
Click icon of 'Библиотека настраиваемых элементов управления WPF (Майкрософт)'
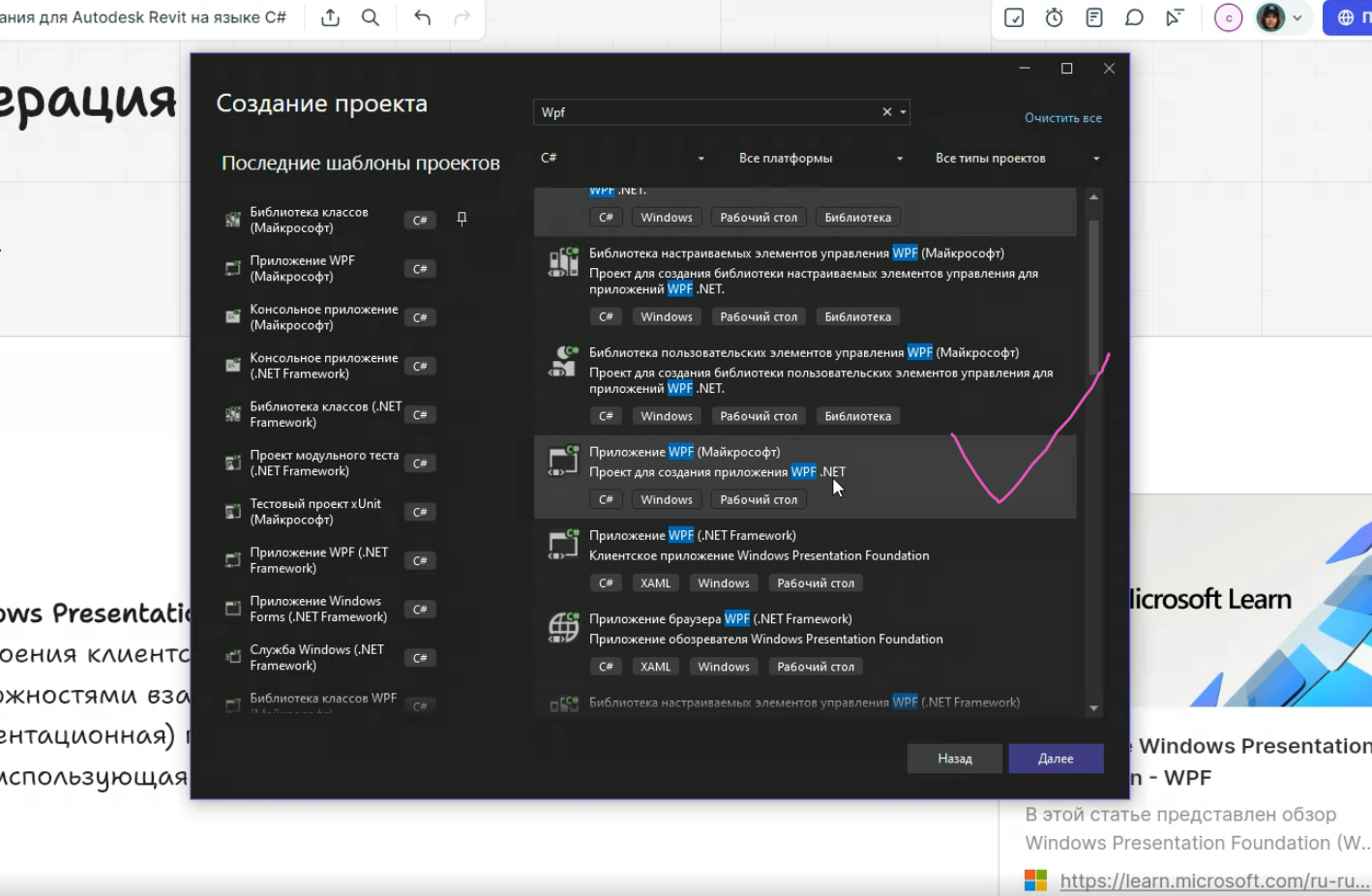click(563, 261)
